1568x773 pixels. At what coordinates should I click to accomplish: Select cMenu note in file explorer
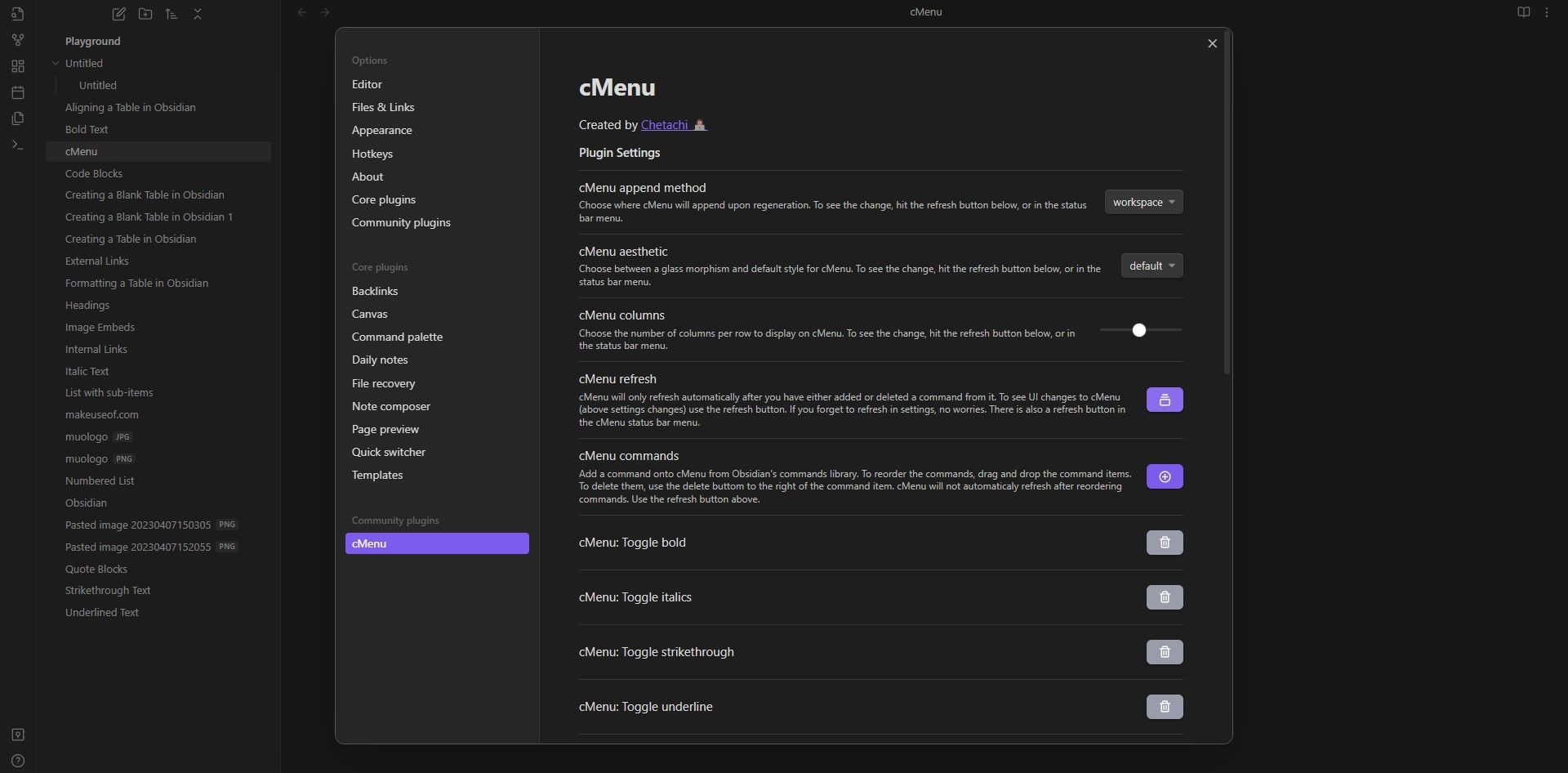click(x=158, y=151)
